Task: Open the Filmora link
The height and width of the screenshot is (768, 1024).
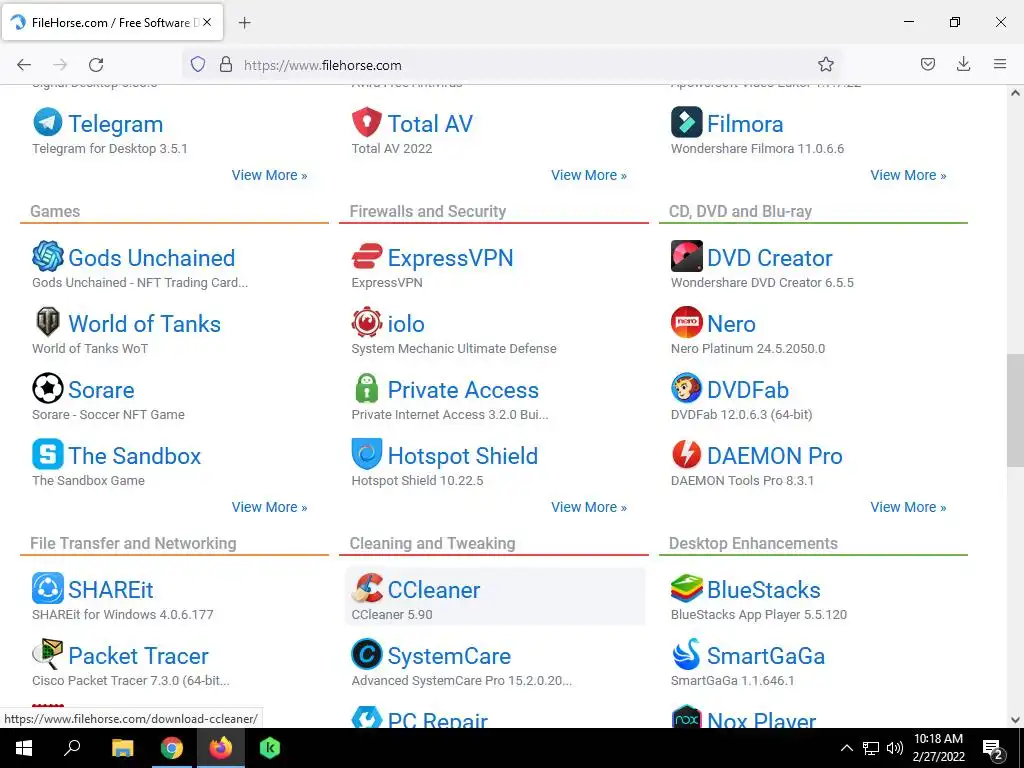Action: [745, 124]
